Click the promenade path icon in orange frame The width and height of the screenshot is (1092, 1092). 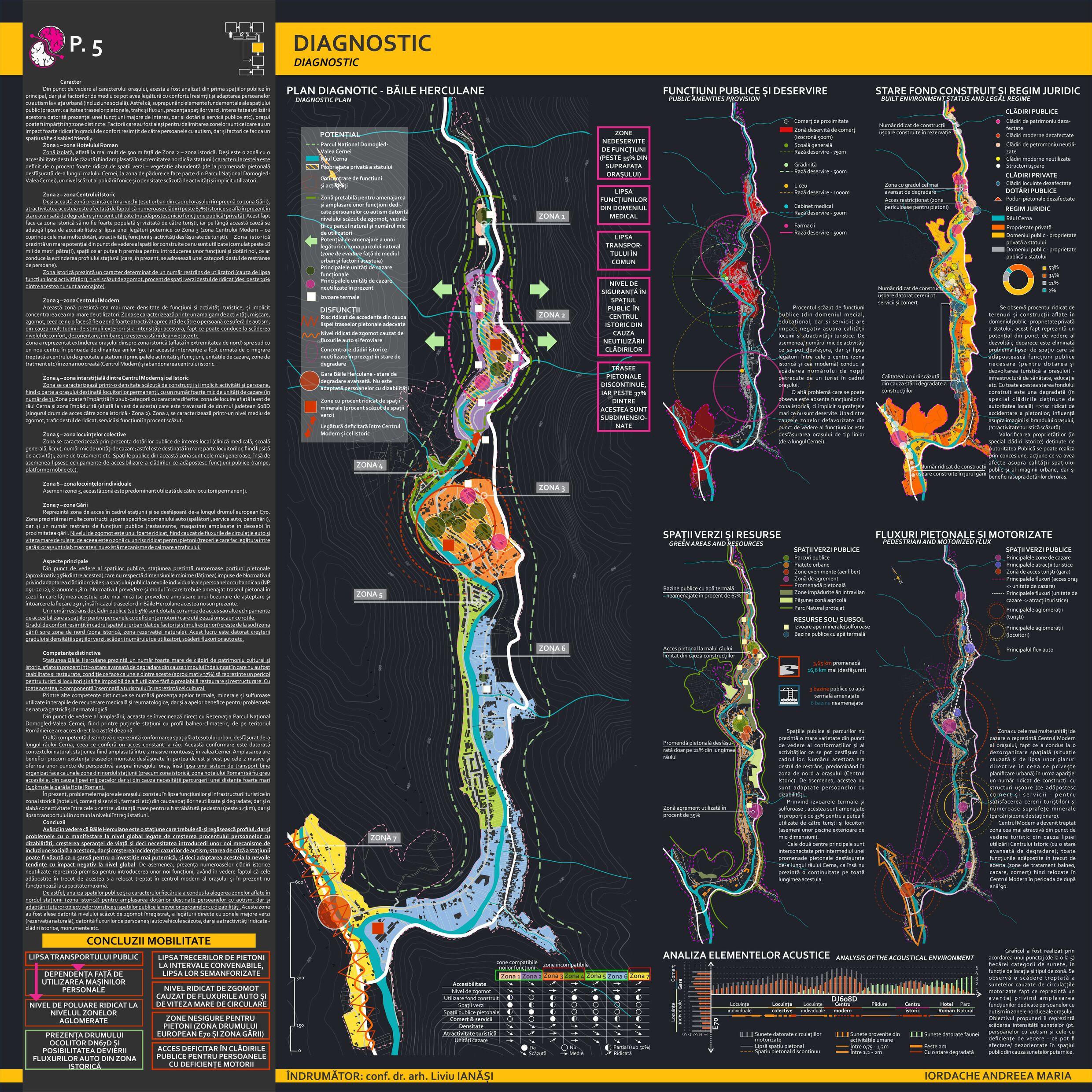tap(789, 666)
